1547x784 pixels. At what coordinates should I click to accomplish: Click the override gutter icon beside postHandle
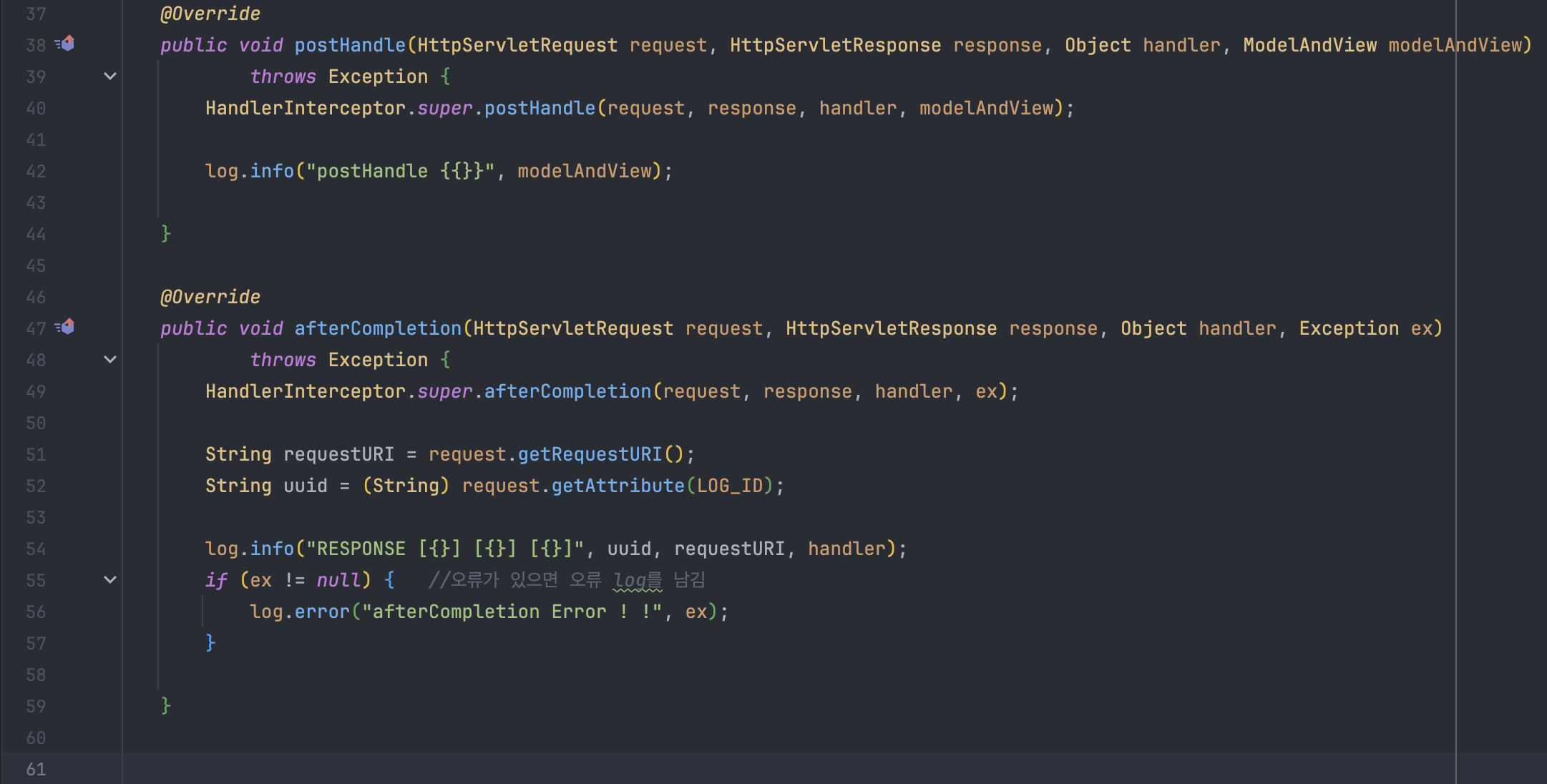point(66,44)
